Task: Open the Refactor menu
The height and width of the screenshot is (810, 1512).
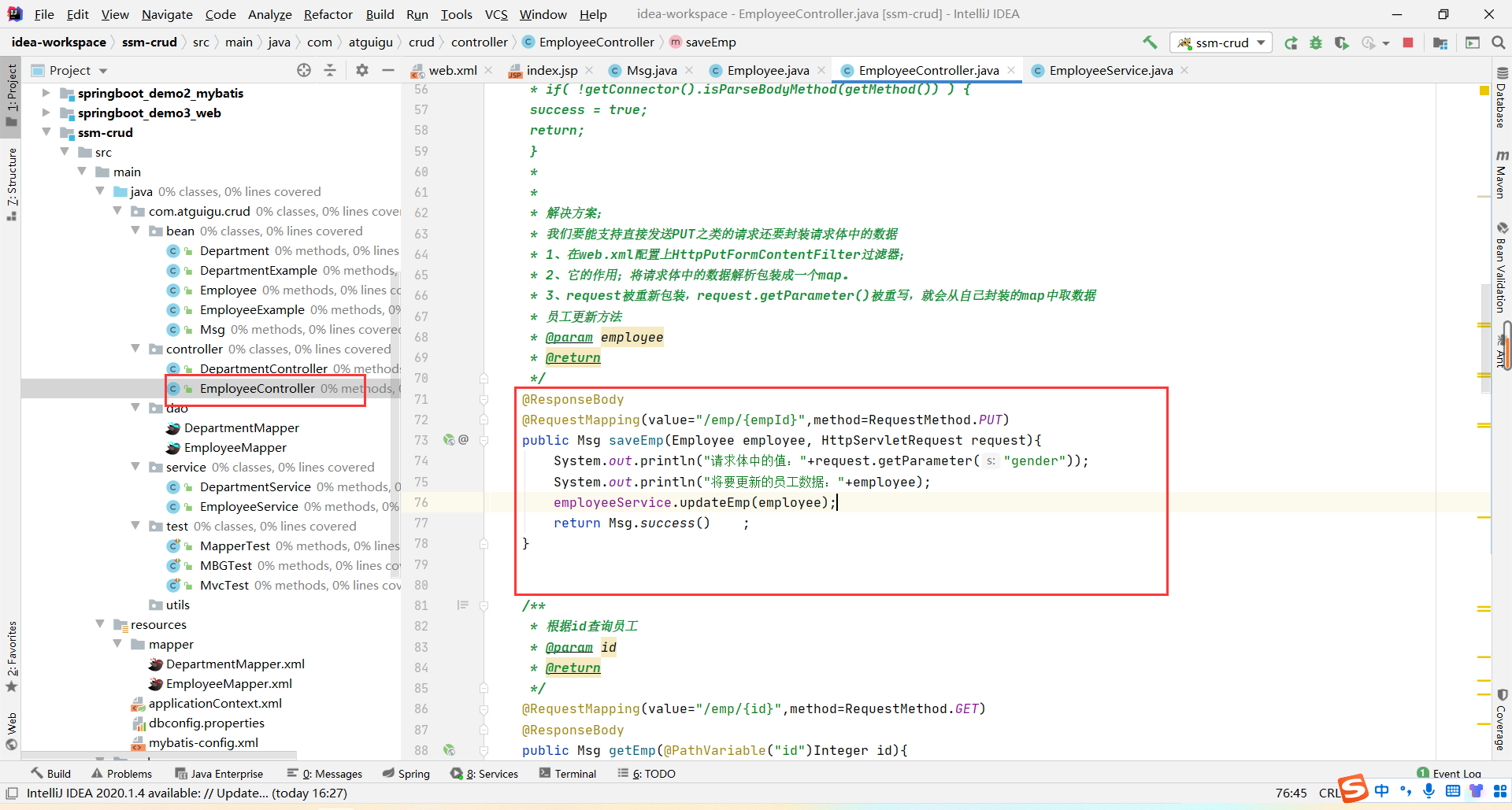Action: tap(328, 14)
